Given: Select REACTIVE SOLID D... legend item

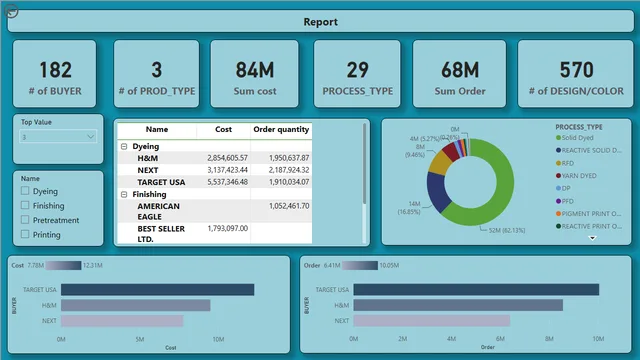Looking at the screenshot, I should (589, 150).
